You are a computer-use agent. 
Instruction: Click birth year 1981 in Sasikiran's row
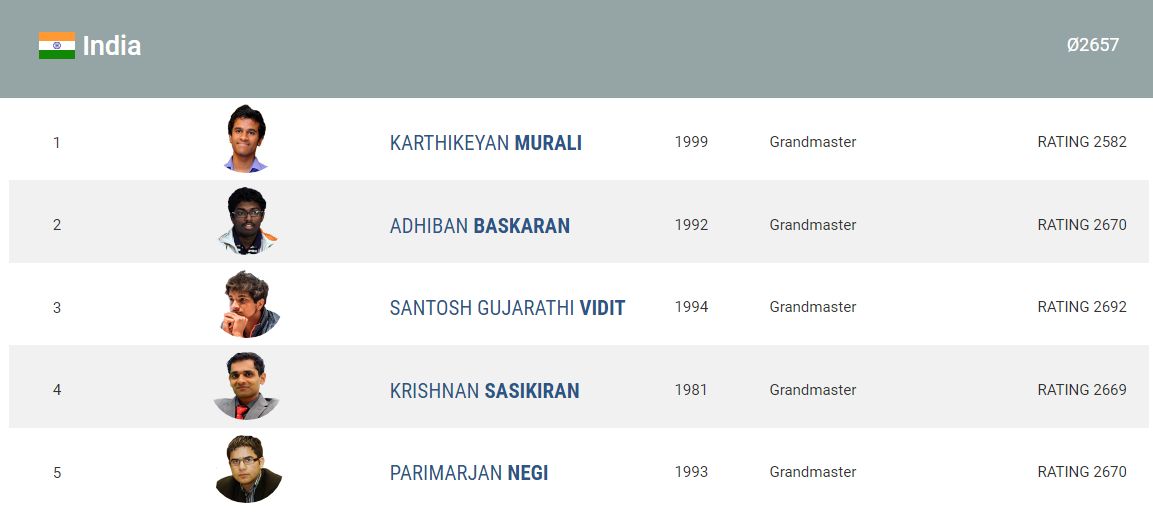click(x=691, y=390)
